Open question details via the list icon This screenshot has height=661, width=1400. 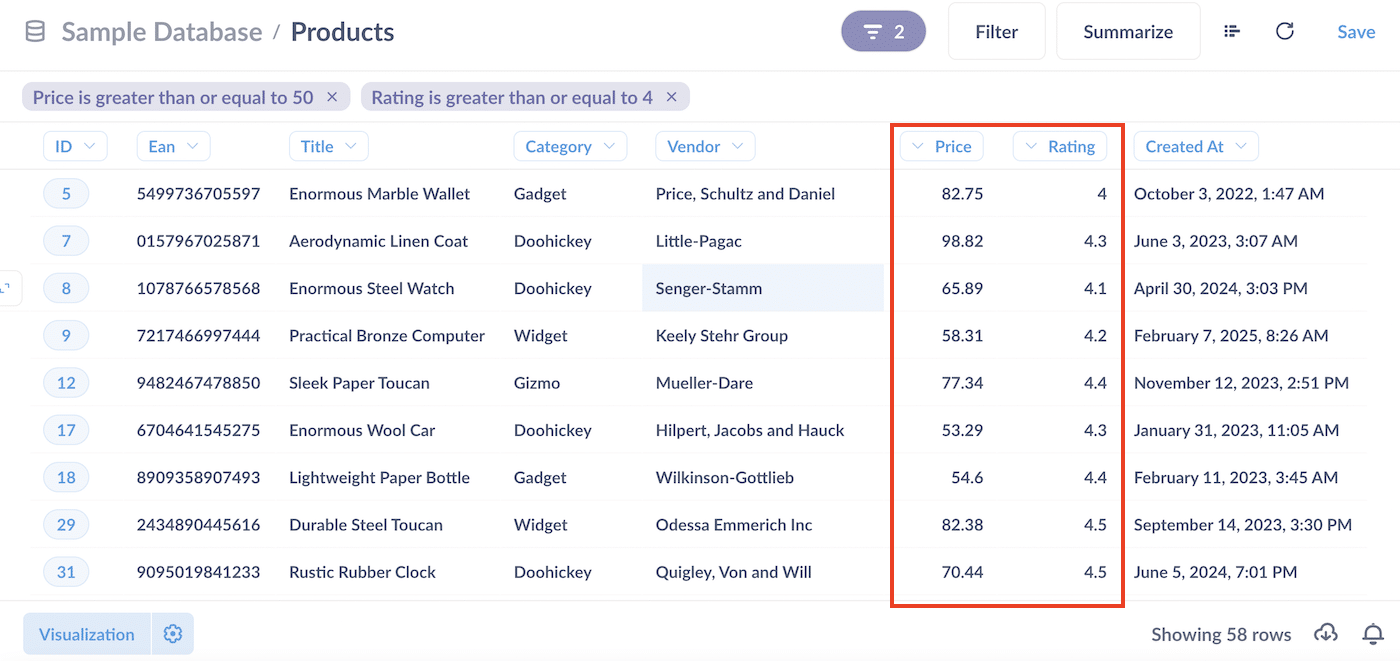click(x=1232, y=31)
